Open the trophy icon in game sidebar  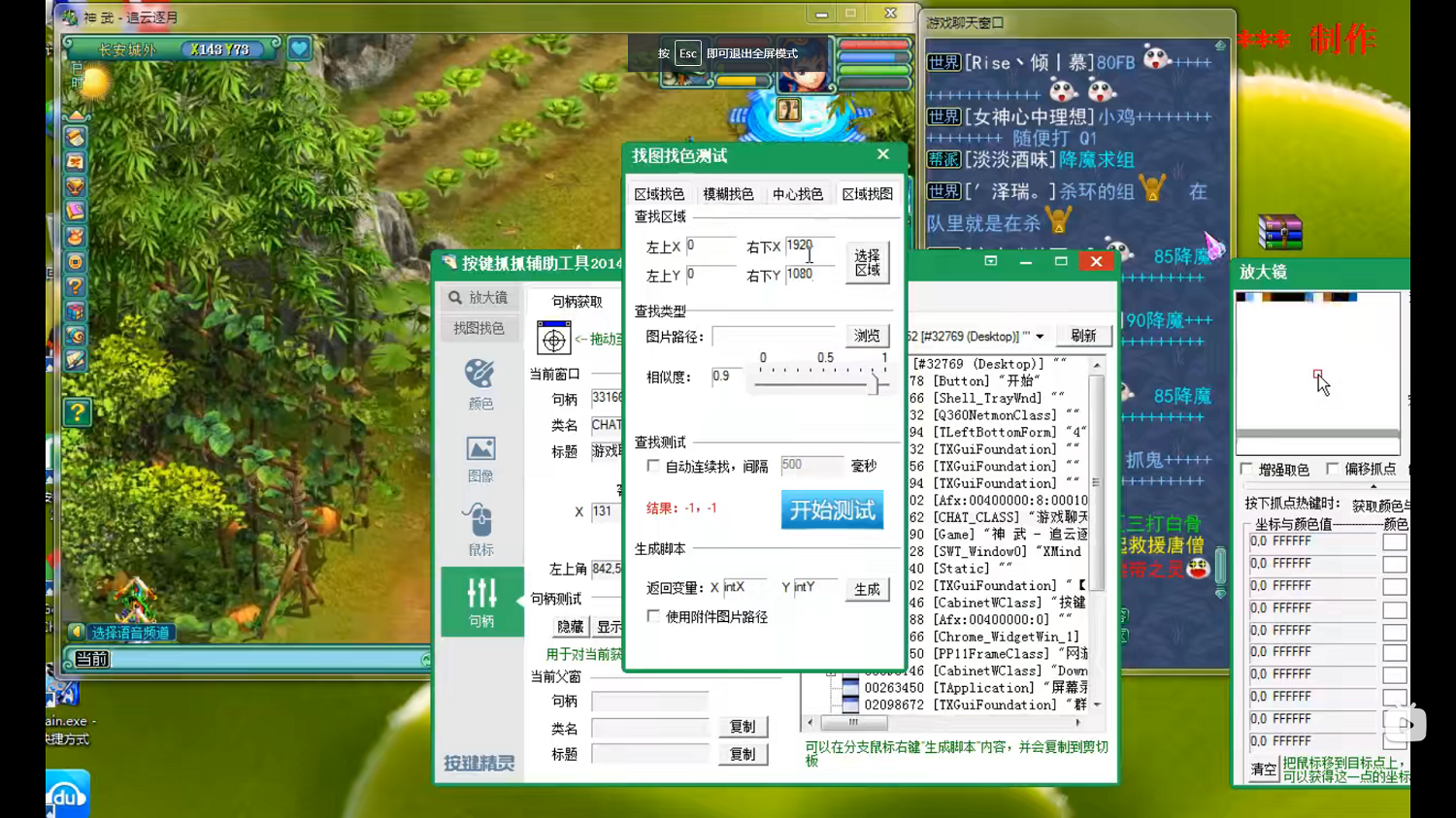click(76, 186)
